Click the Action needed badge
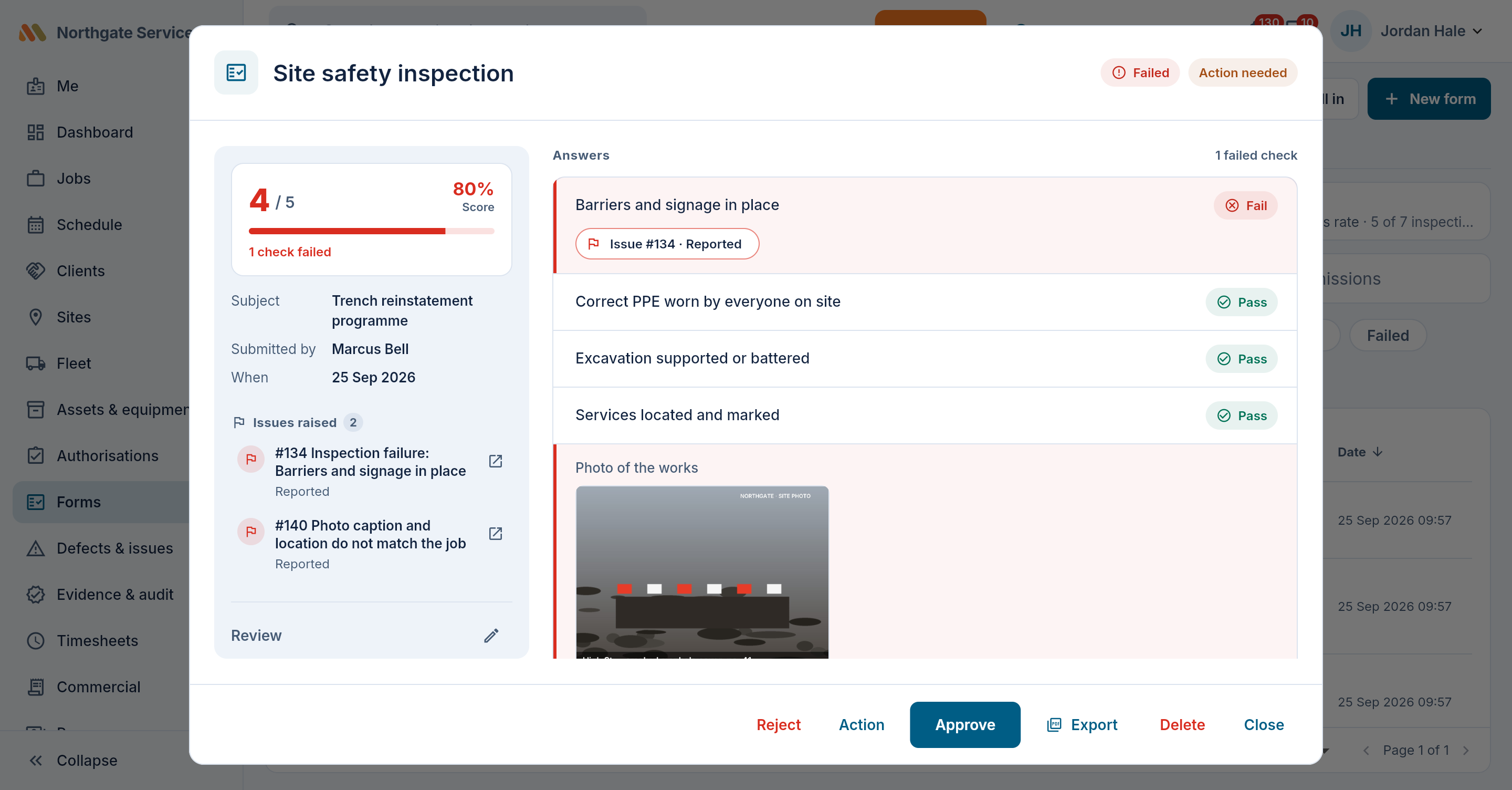Viewport: 1512px width, 790px height. tap(1243, 72)
